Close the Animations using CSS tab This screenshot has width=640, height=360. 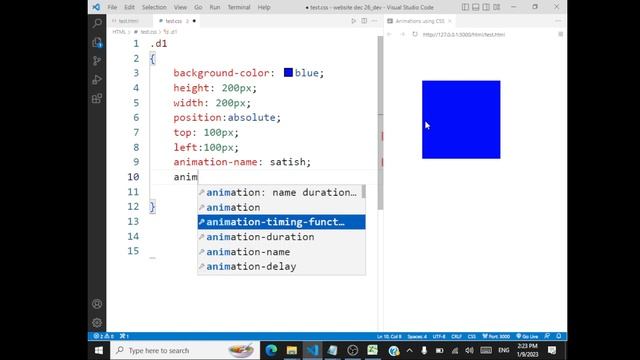(450, 21)
